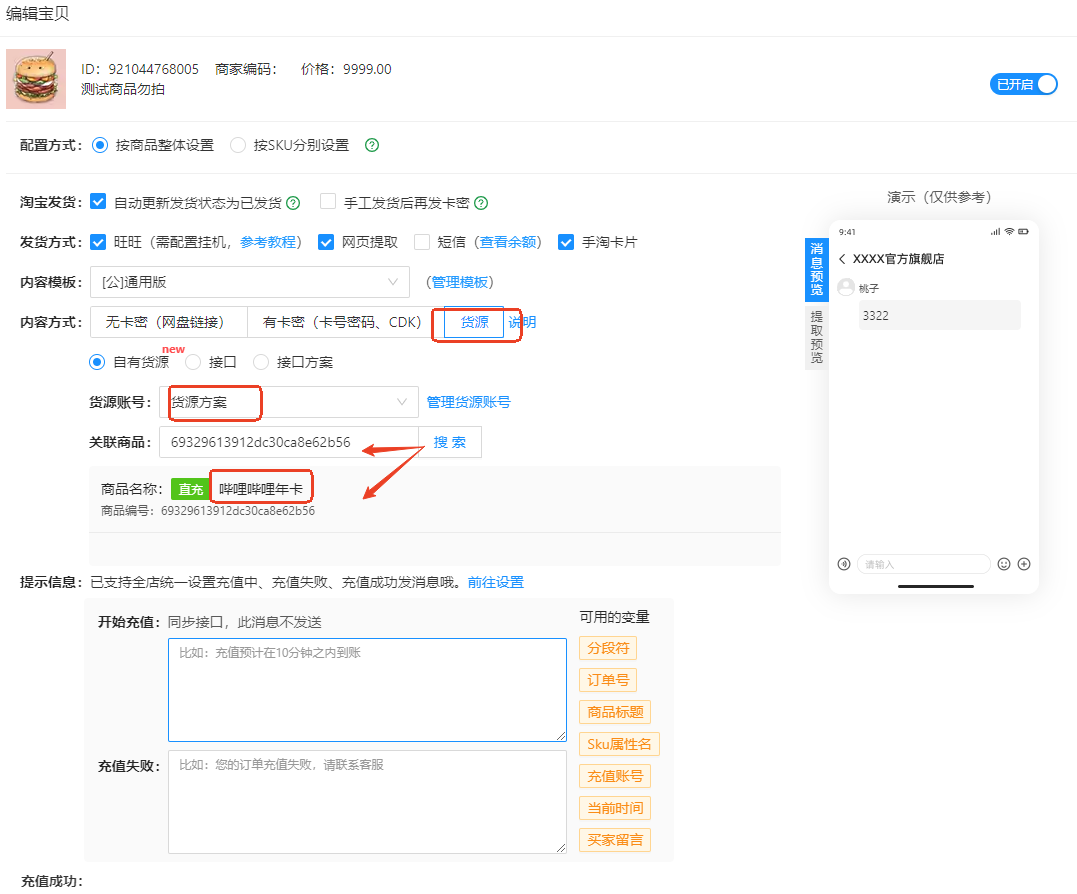1077x894 pixels.
Task: Open help icon next to 按SKU分别设置
Action: click(x=372, y=145)
